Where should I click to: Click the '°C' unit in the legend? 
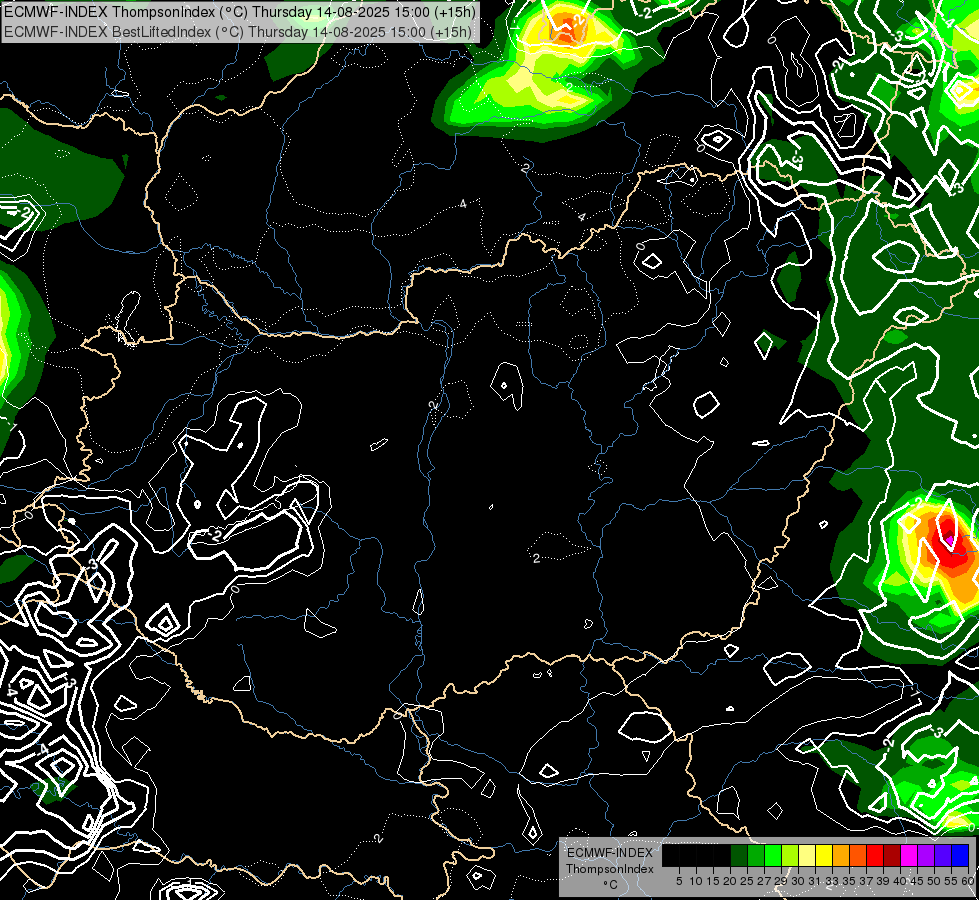click(611, 885)
